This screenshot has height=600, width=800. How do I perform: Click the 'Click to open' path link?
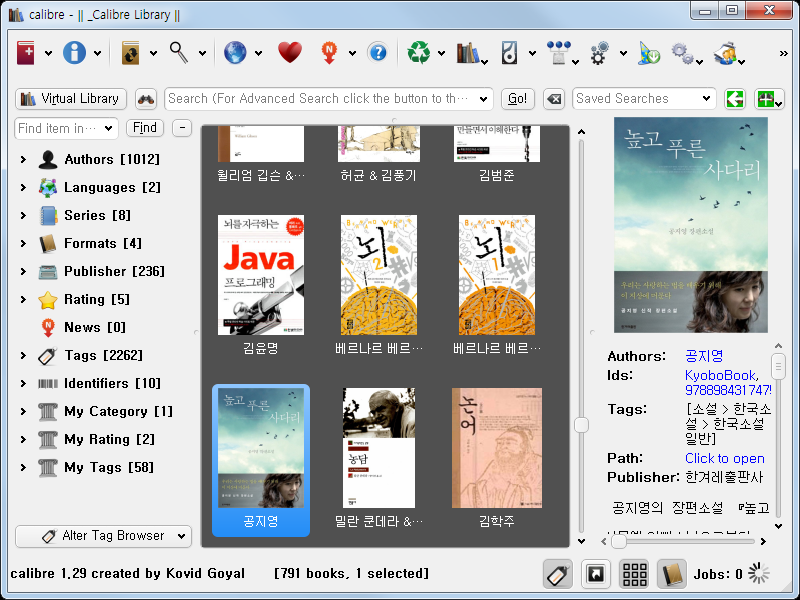pyautogui.click(x=725, y=458)
